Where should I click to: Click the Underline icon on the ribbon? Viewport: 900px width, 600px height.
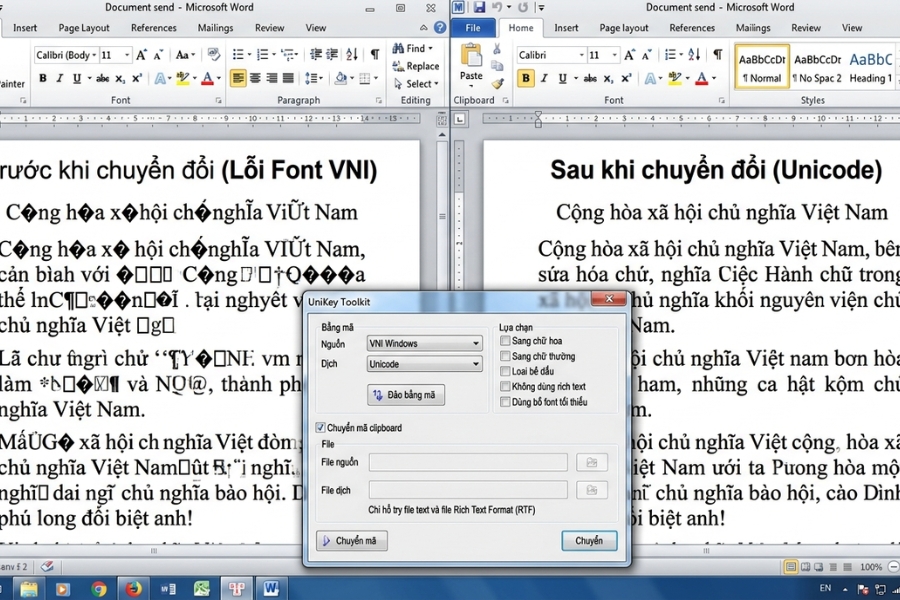[x=561, y=77]
